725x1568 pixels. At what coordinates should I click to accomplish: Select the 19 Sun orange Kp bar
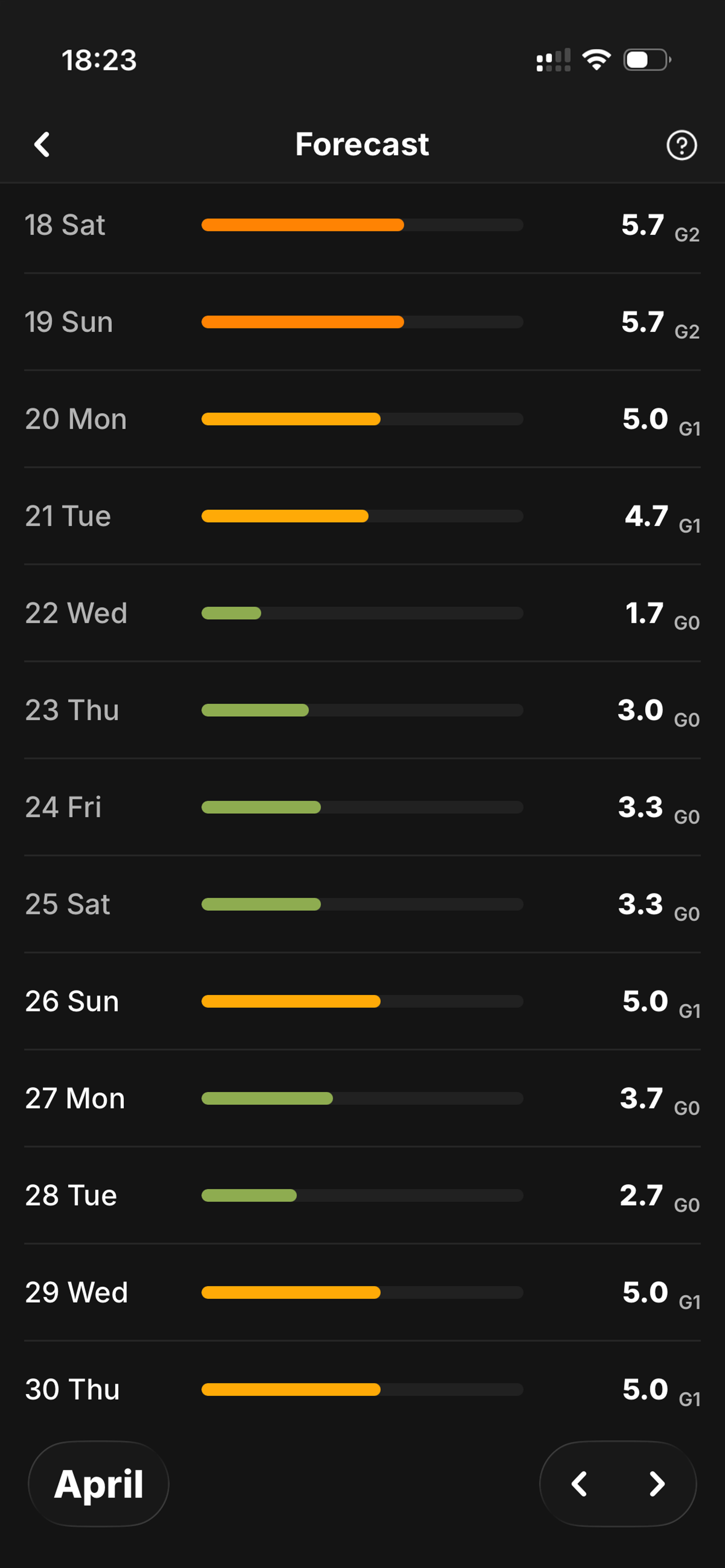(x=303, y=322)
